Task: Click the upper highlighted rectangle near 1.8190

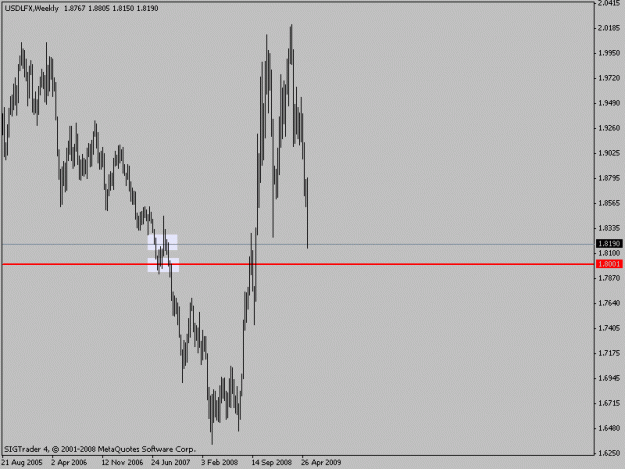Action: pos(163,242)
